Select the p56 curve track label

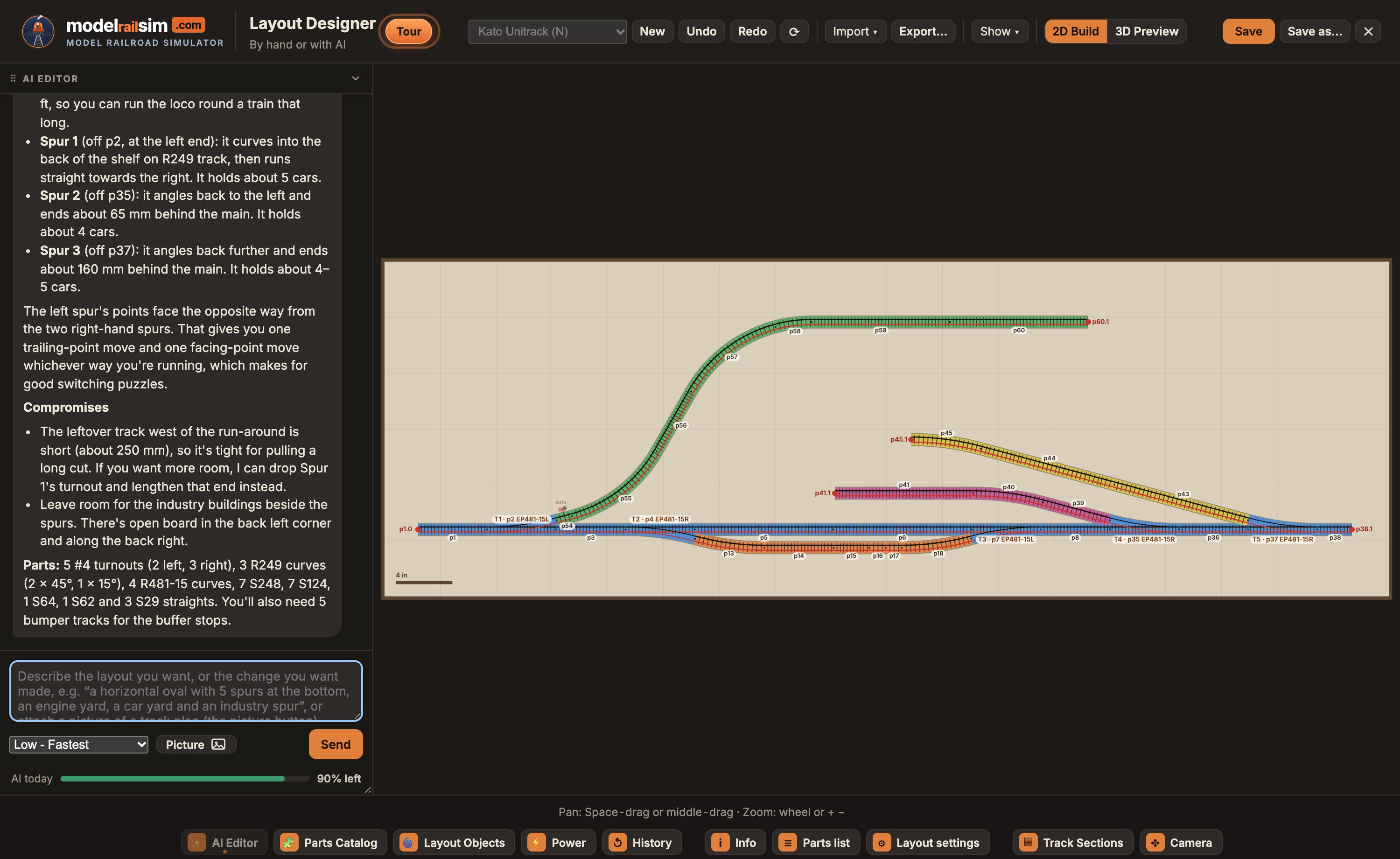point(681,425)
